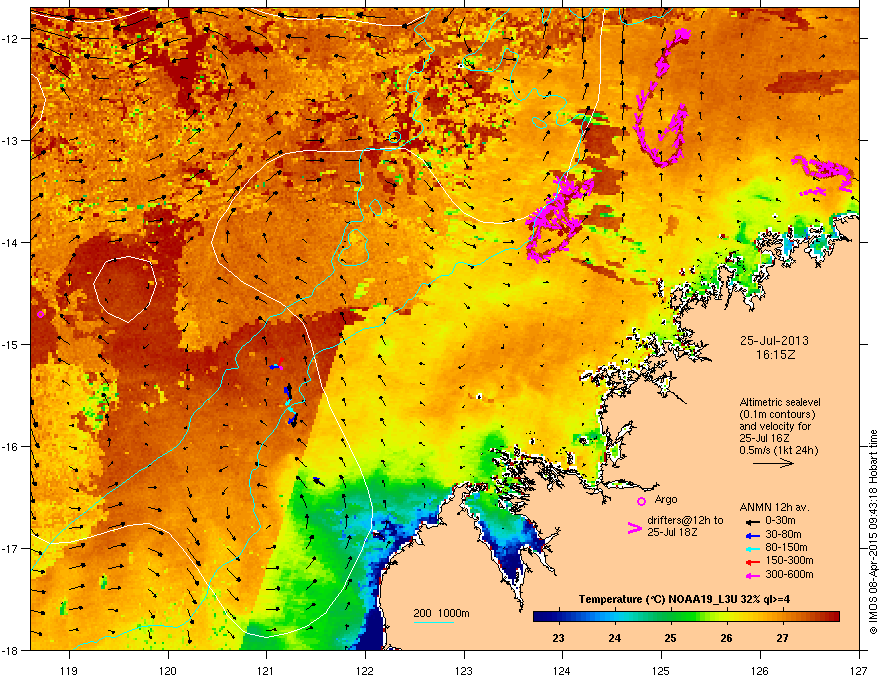This screenshot has height=680, width=880.
Task: Click the 'Temperature (°C) NOAA19_L3U' color bar title
Action: coord(656,599)
